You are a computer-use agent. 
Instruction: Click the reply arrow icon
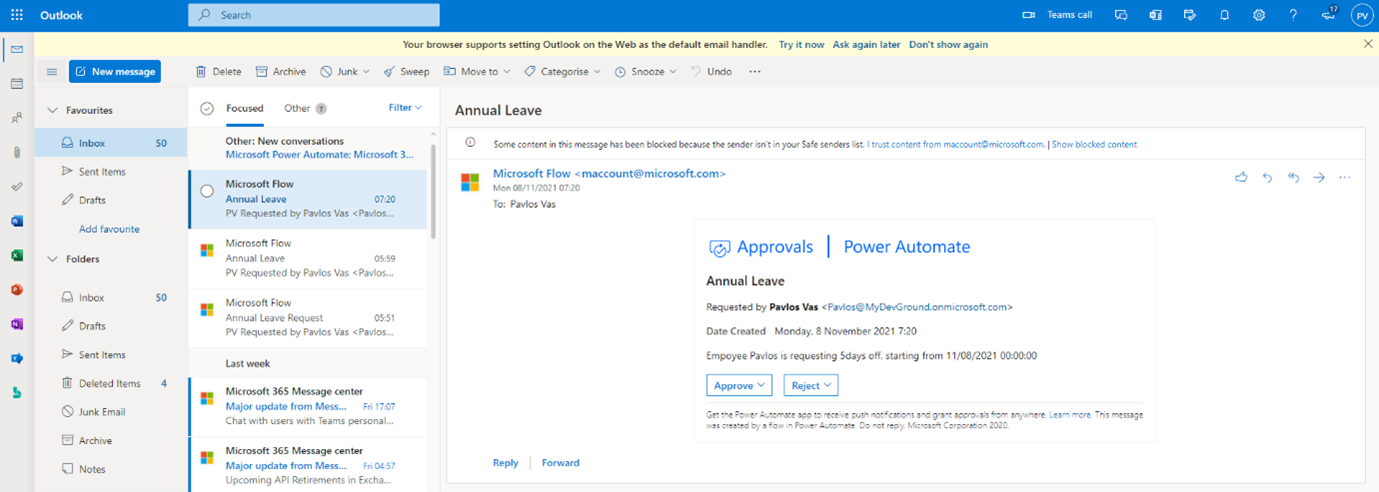(x=1267, y=177)
